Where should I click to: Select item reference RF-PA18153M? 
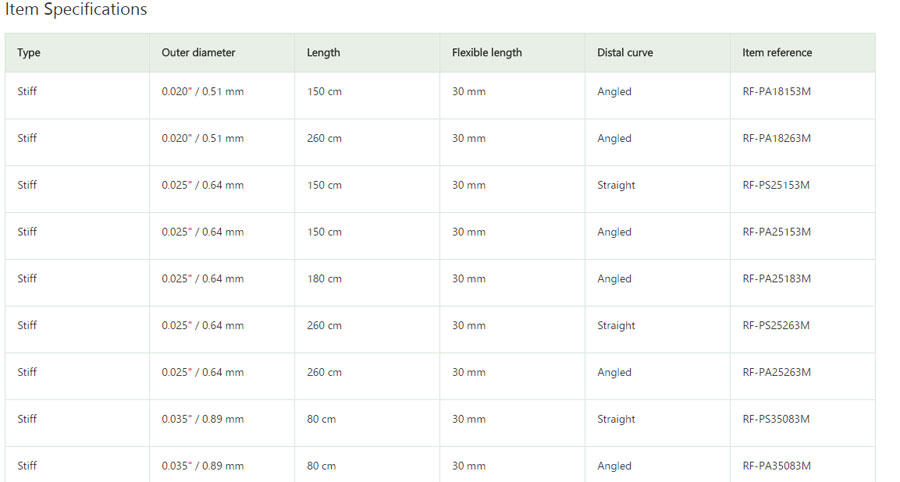tap(776, 92)
